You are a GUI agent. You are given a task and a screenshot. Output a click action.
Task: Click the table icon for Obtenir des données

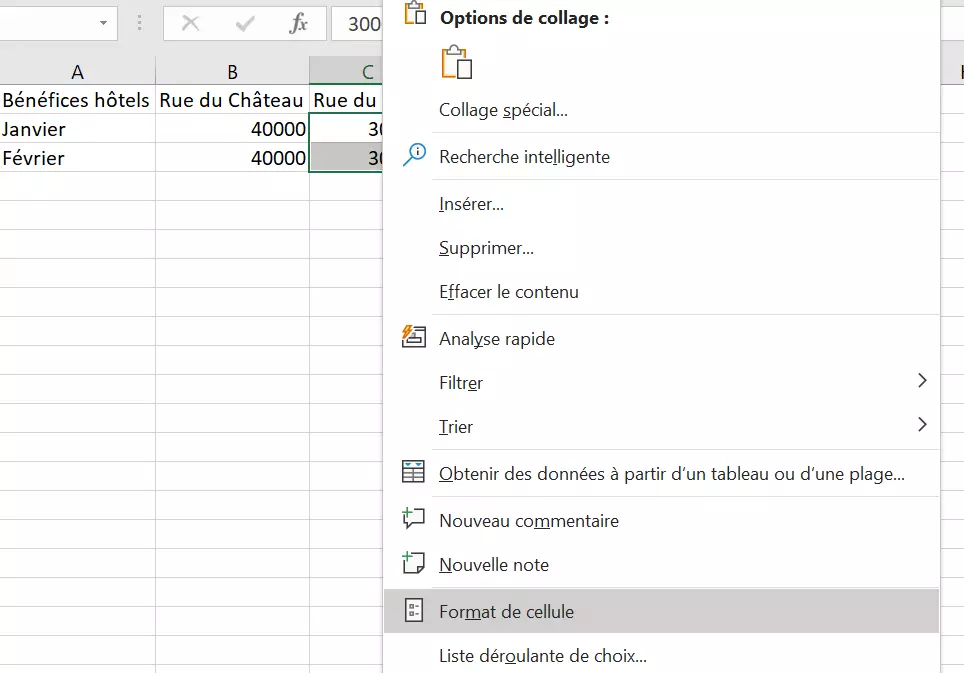413,471
